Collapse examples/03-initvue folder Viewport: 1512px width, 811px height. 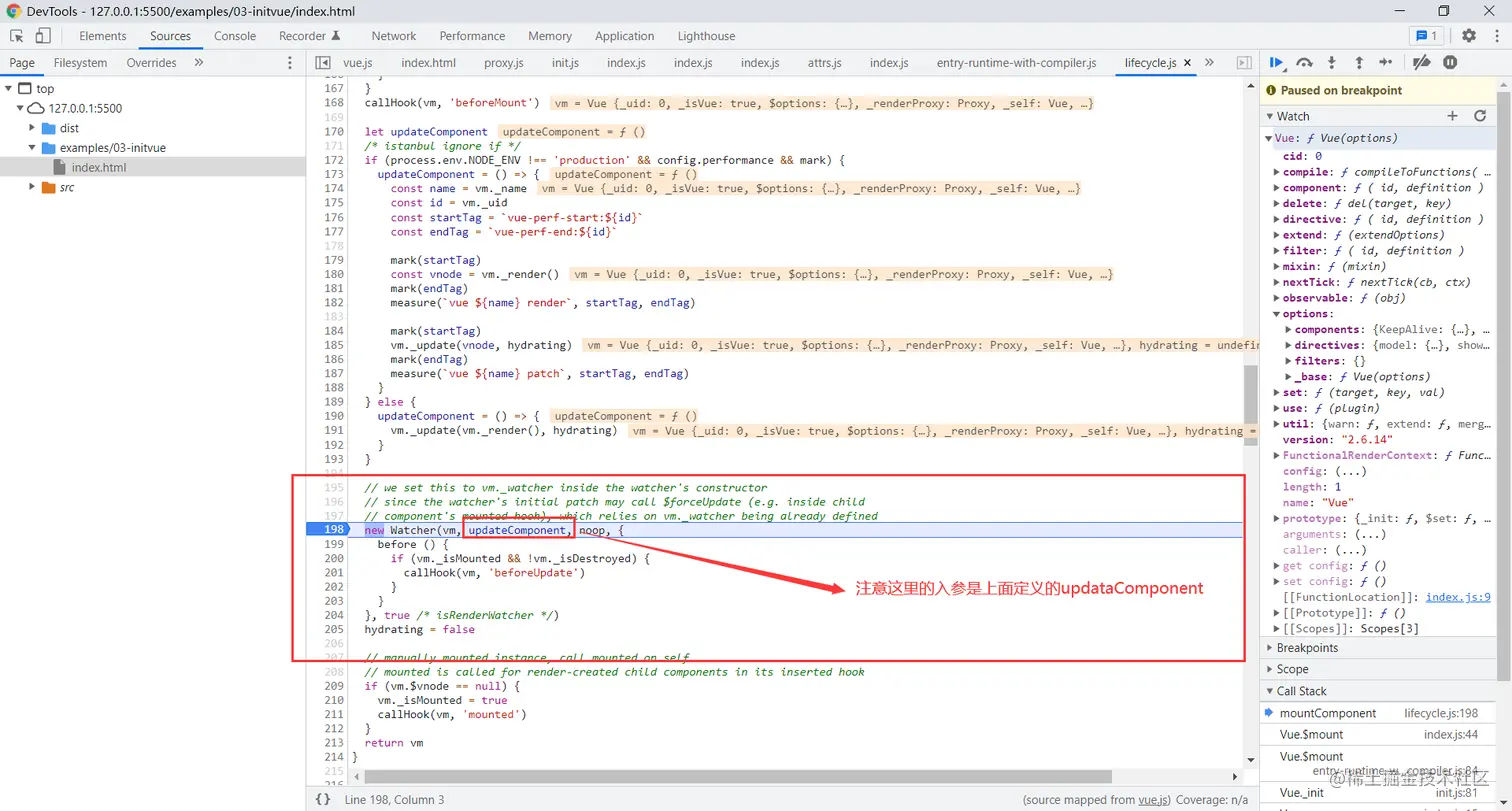(x=33, y=148)
